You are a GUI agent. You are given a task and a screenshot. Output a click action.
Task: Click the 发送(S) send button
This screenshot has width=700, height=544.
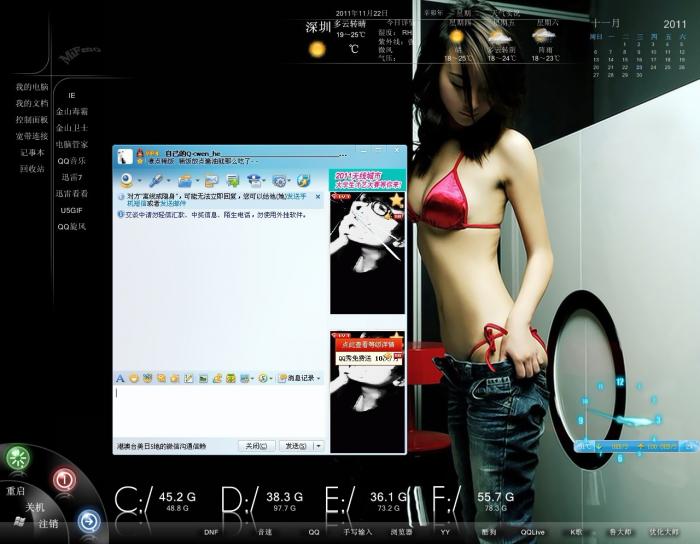click(x=296, y=446)
